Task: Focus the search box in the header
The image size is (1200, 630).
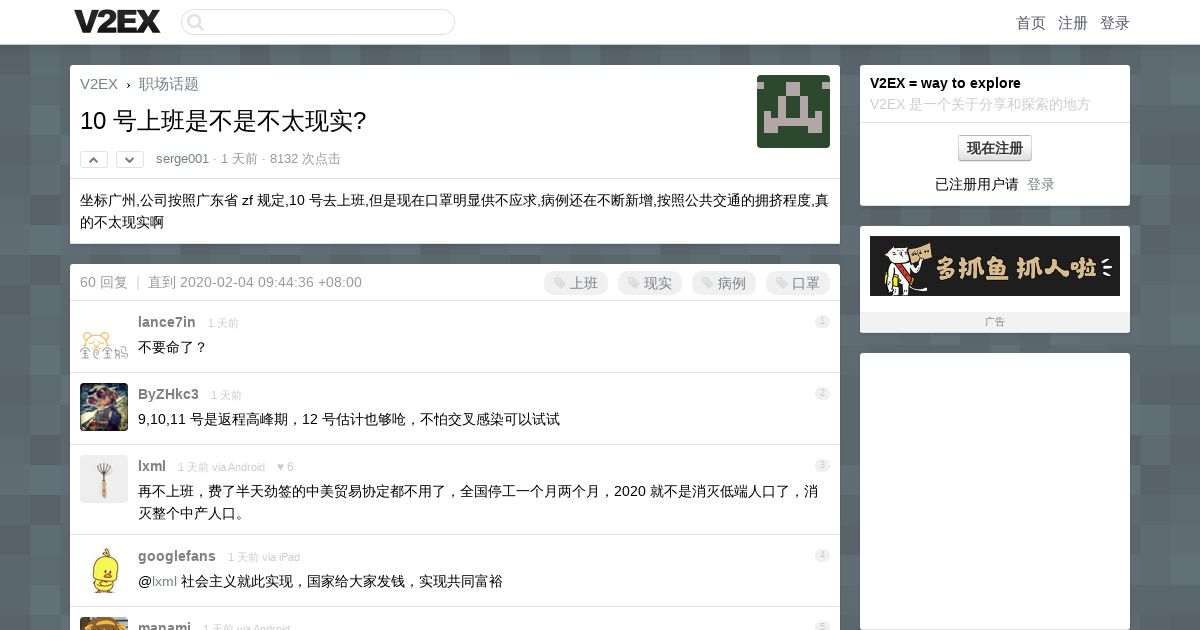Action: coord(318,22)
